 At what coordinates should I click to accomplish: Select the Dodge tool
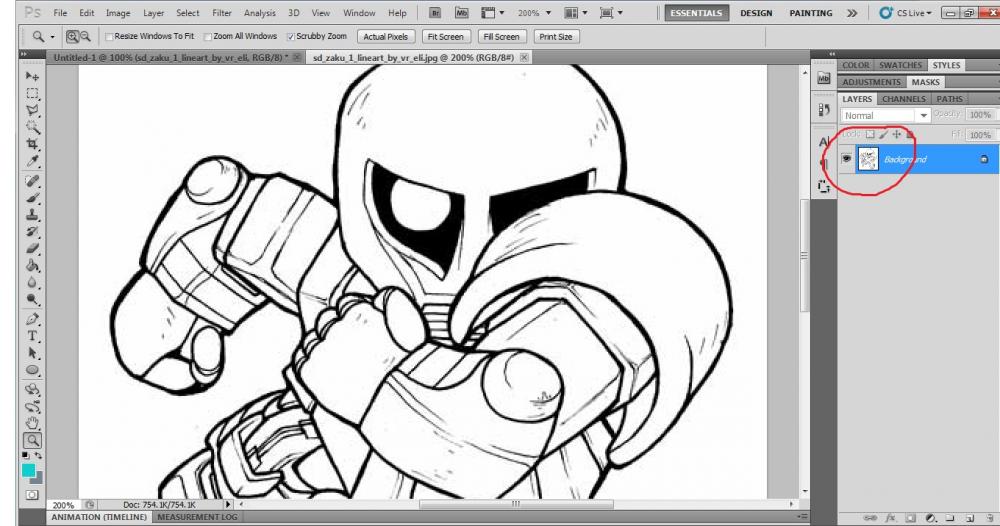(32, 299)
